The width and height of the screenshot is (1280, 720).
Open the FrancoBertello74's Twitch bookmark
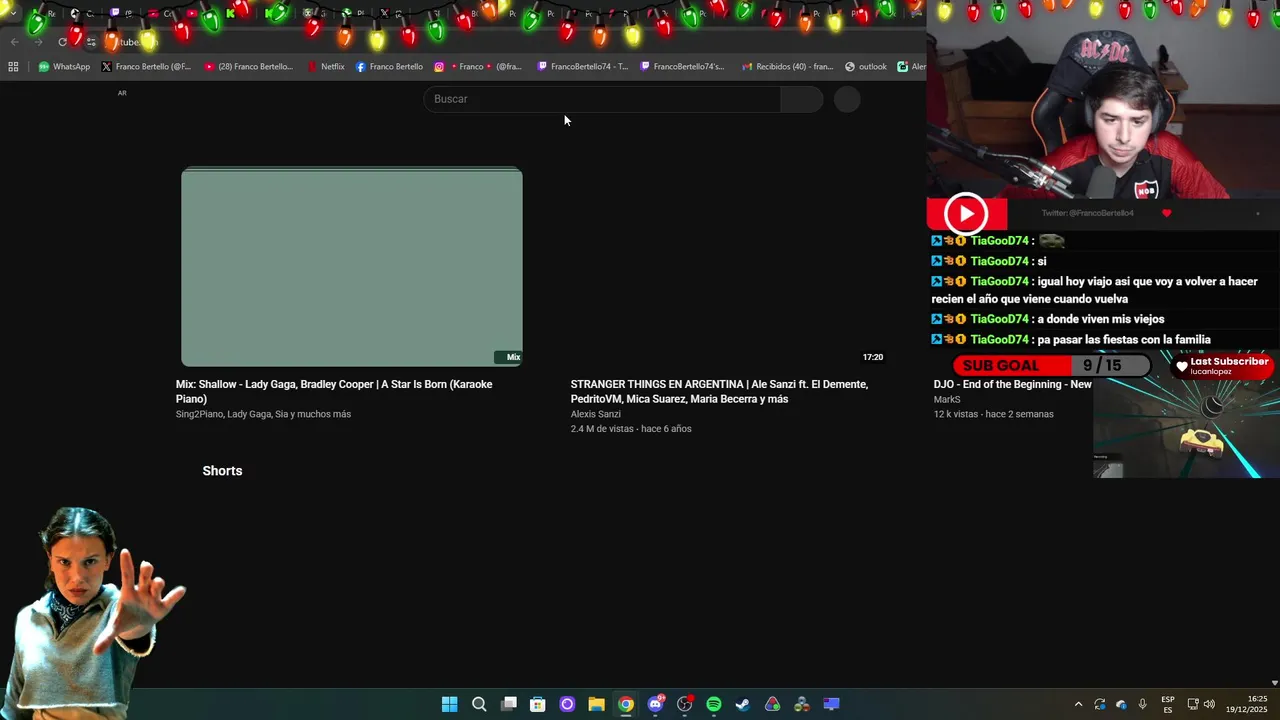coord(682,67)
